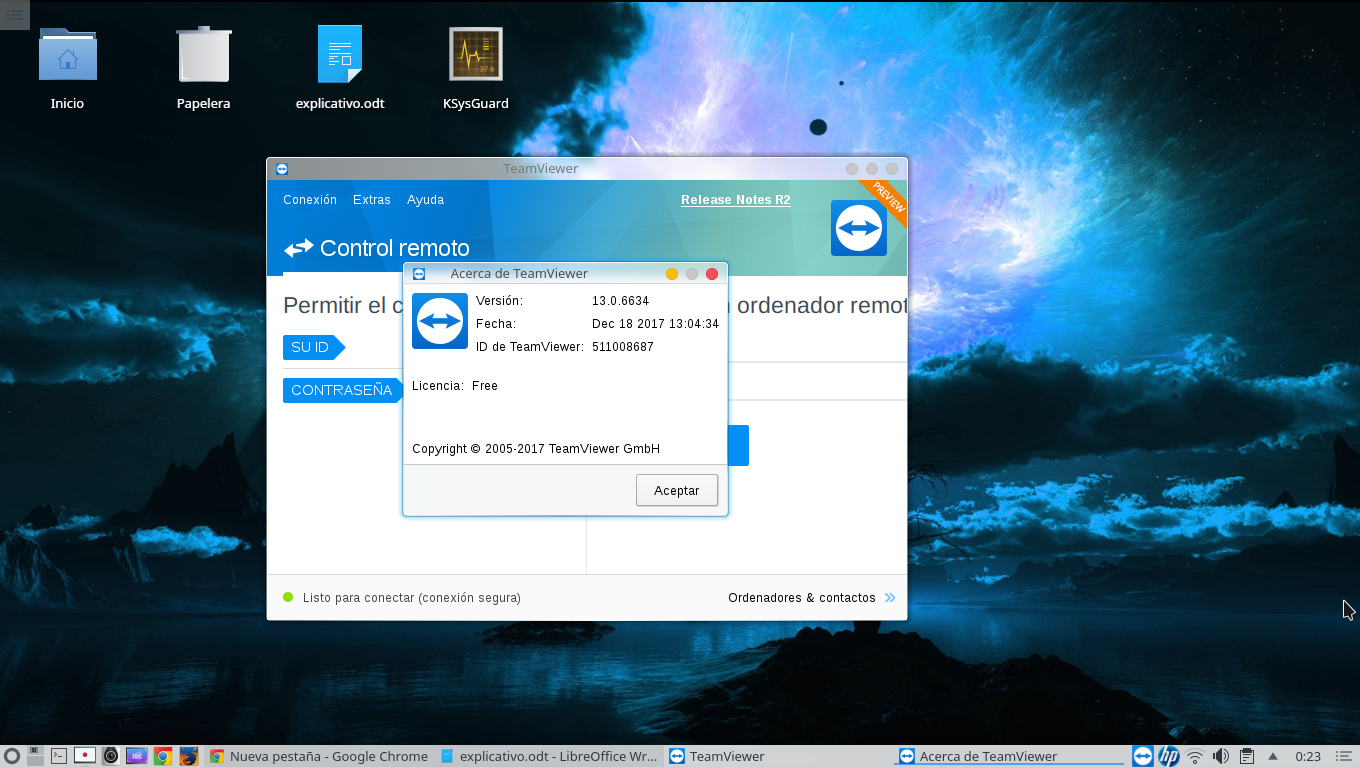This screenshot has width=1360, height=768.
Task: Click the version number 13.0.6634
Action: 620,301
